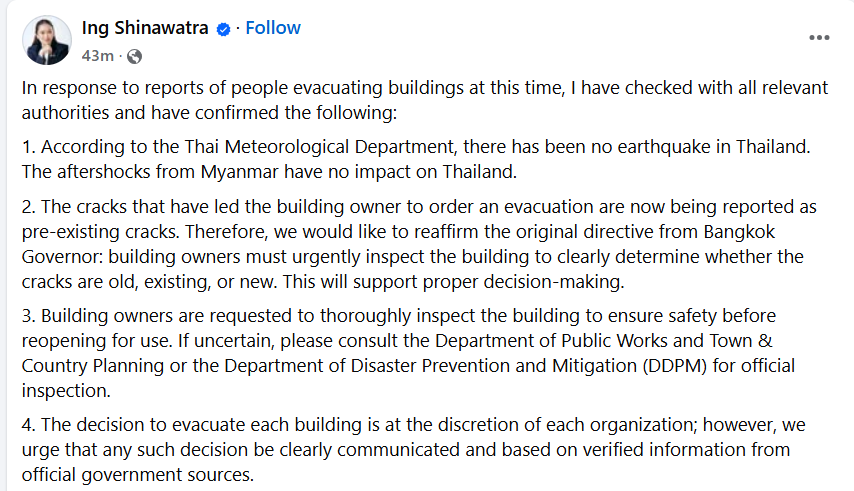Viewport: 854px width, 491px height.
Task: Open the Ing Shinawatra profile name link
Action: 145,28
